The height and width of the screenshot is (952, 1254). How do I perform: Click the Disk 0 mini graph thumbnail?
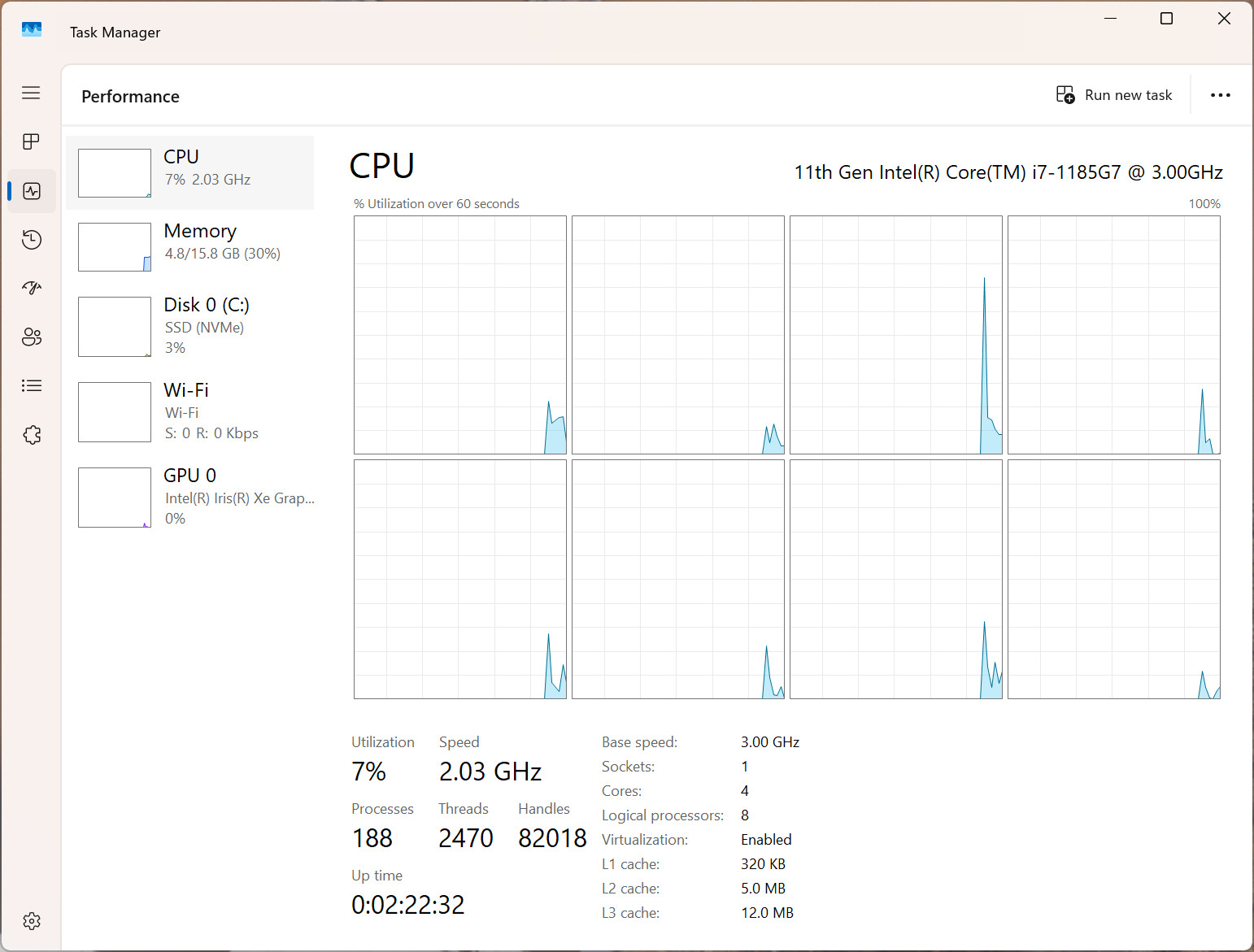(x=115, y=327)
